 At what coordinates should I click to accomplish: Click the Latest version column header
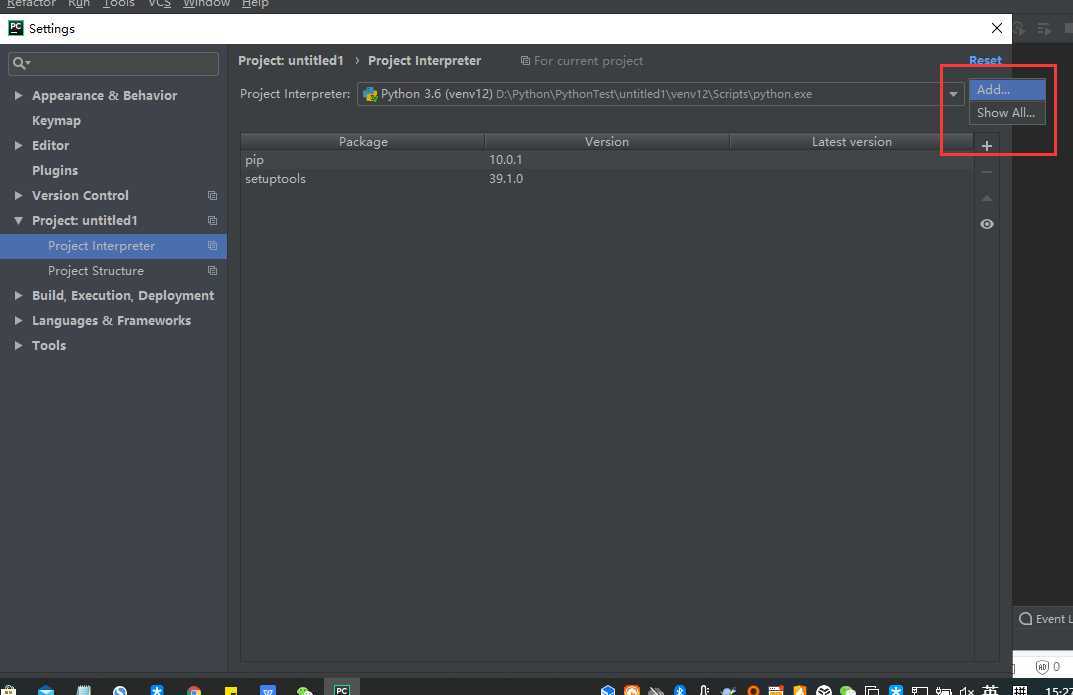(851, 142)
